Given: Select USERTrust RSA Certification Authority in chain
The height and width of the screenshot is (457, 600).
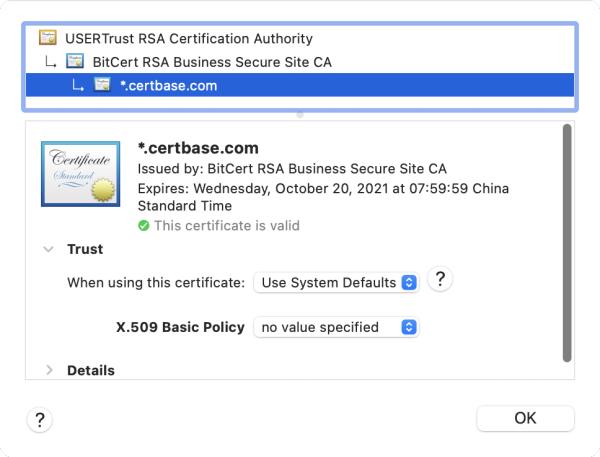Looking at the screenshot, I should point(189,39).
